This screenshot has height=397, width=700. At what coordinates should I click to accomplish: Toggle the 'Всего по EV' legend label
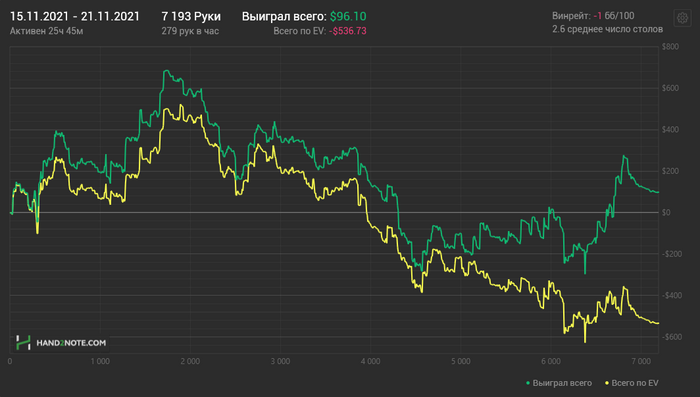tap(635, 383)
